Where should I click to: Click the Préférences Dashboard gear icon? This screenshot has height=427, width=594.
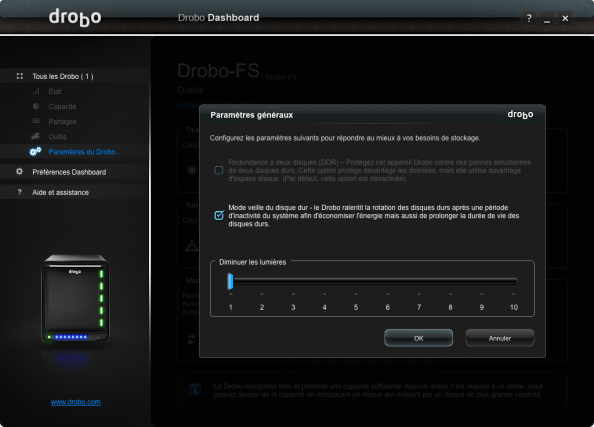click(19, 172)
